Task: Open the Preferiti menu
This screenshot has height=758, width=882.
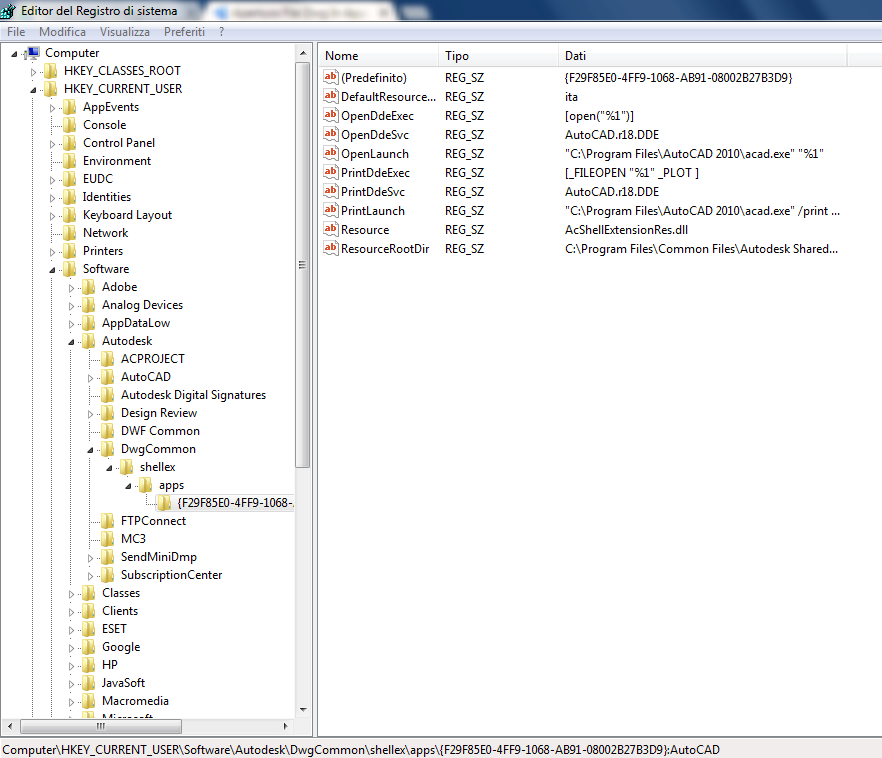Action: (184, 32)
